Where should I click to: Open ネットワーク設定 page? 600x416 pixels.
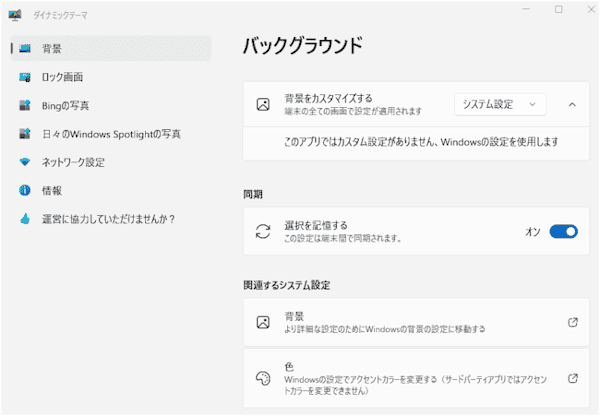[x=111, y=162]
